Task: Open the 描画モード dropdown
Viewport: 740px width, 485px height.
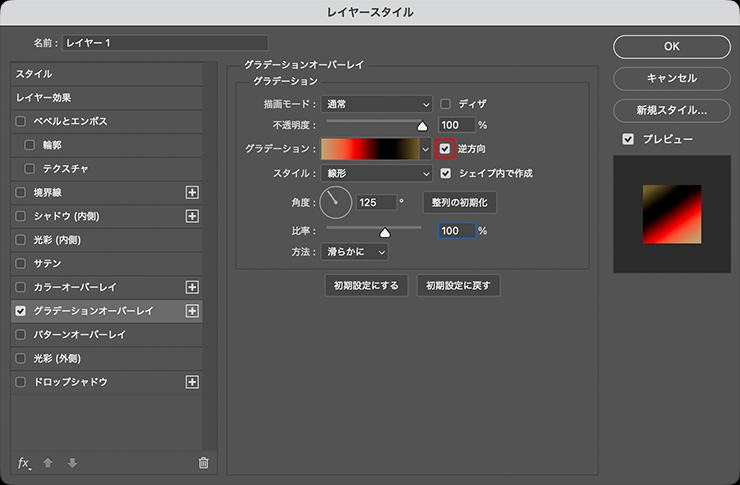Action: [x=377, y=103]
